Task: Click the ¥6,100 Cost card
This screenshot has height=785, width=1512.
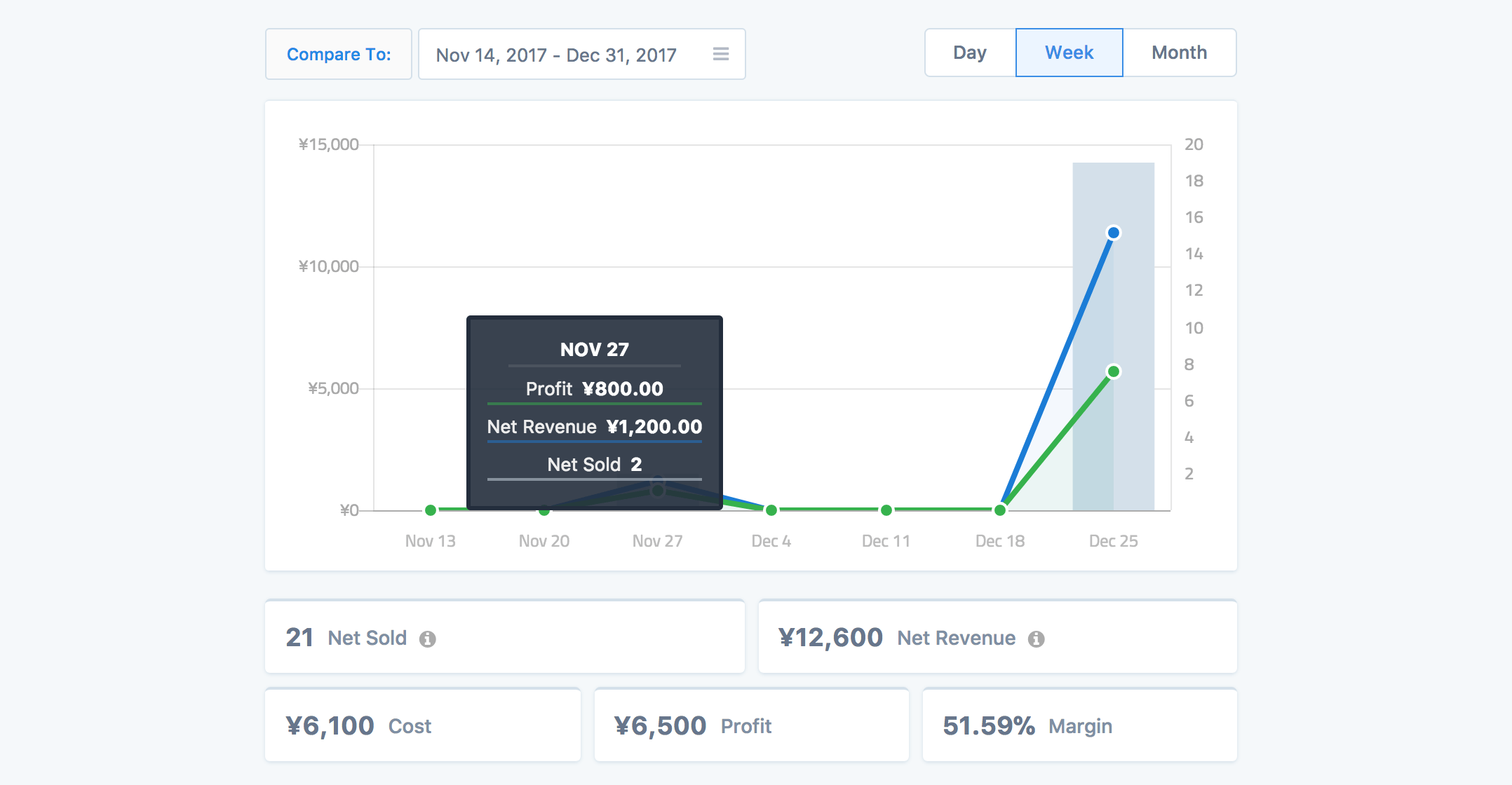Action: (422, 725)
